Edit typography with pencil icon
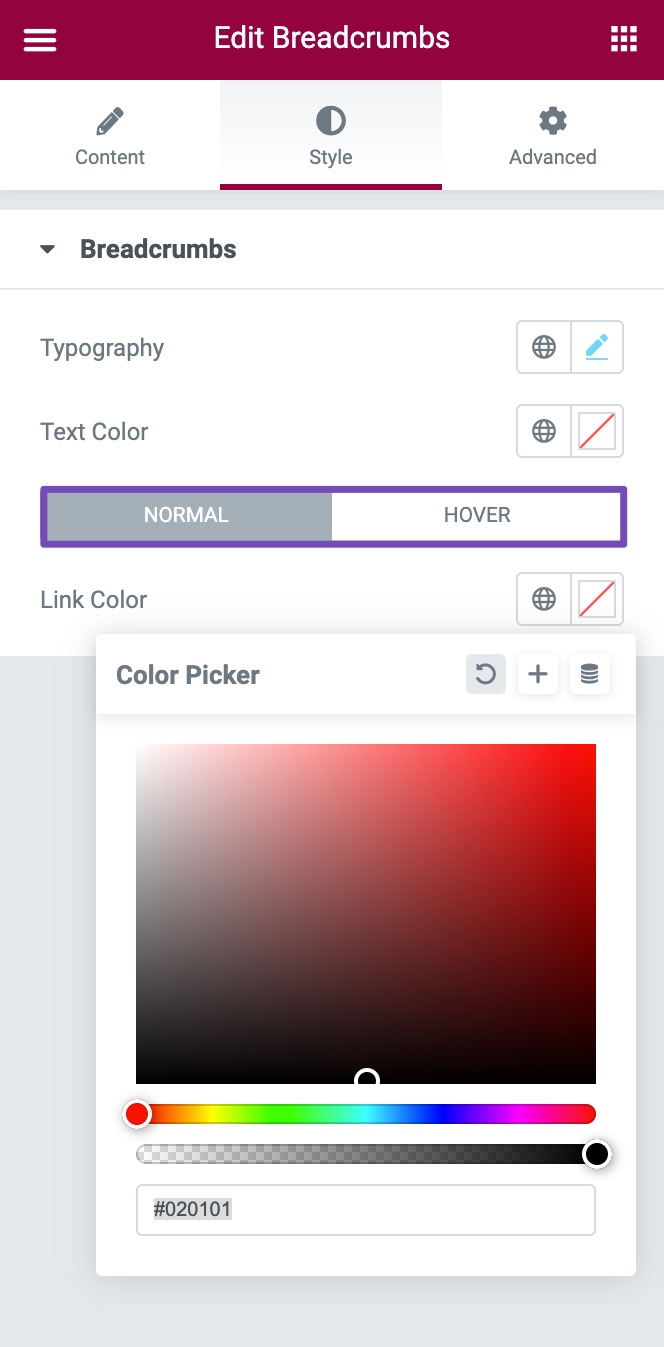The height and width of the screenshot is (1347, 664). point(597,347)
